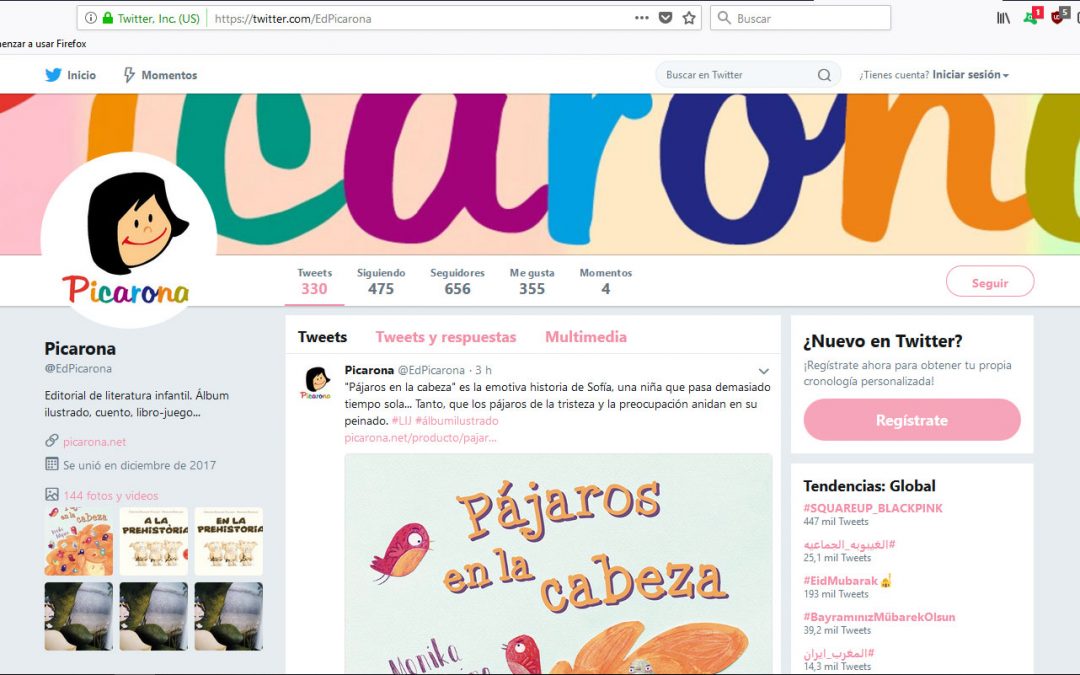The height and width of the screenshot is (675, 1080).
Task: Click the 'Se unió en diciembre de 2017' text
Action: pyautogui.click(x=140, y=465)
